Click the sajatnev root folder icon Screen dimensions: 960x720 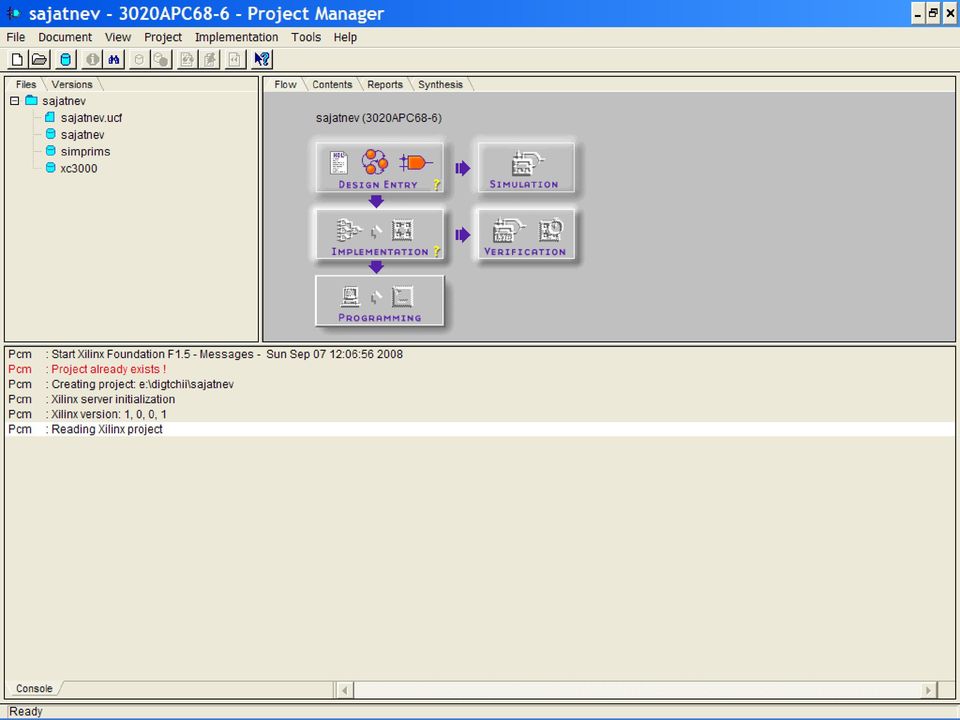click(x=31, y=100)
